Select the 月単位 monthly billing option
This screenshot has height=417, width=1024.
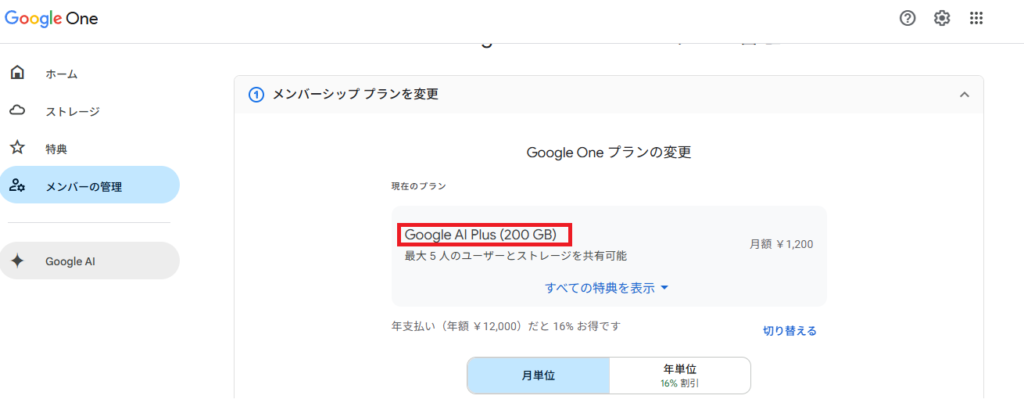point(538,376)
